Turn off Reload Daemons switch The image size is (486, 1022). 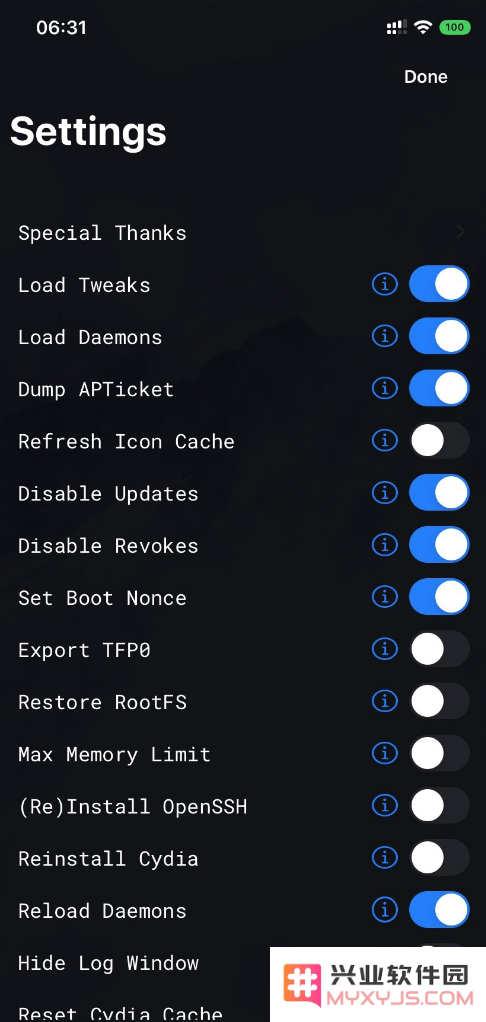pos(439,910)
